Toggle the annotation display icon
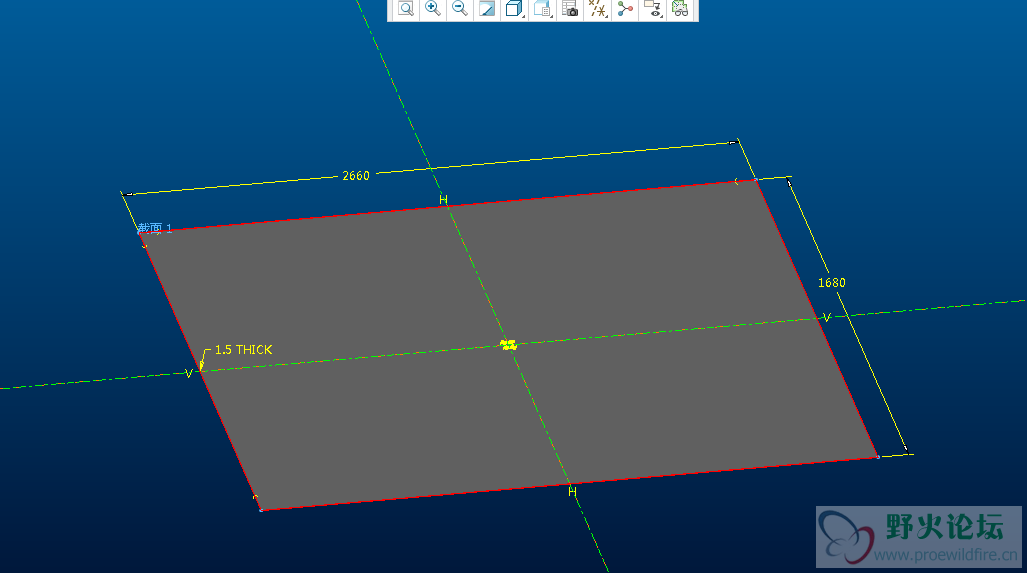 (625, 9)
